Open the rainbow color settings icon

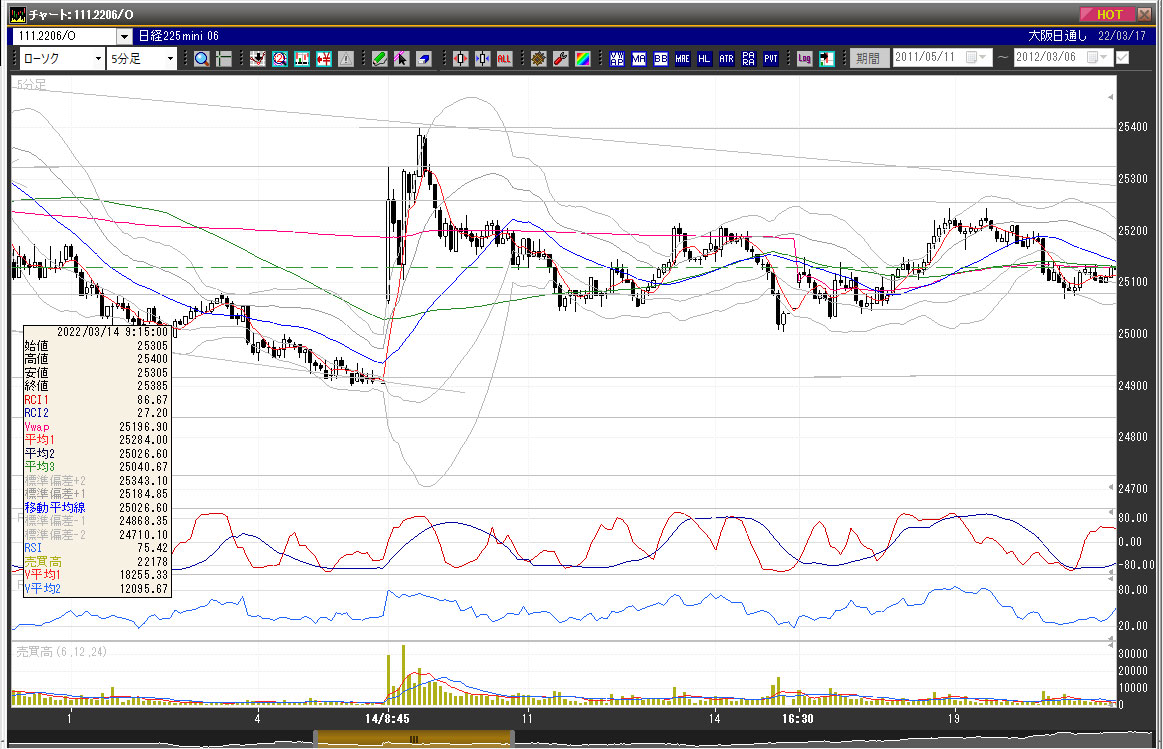pyautogui.click(x=583, y=59)
